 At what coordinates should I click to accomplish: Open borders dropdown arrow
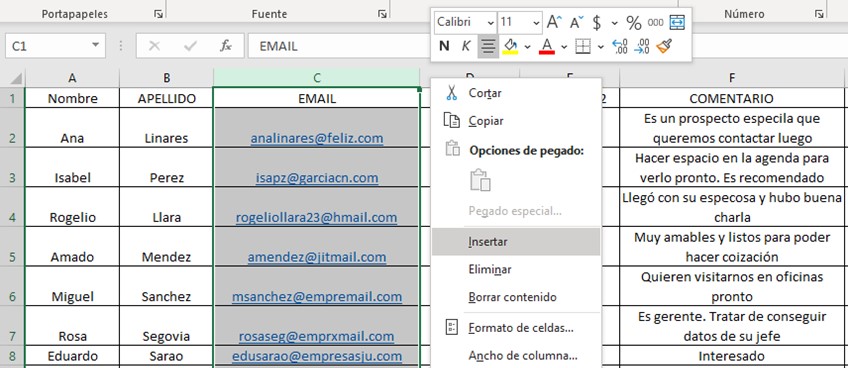(x=600, y=47)
